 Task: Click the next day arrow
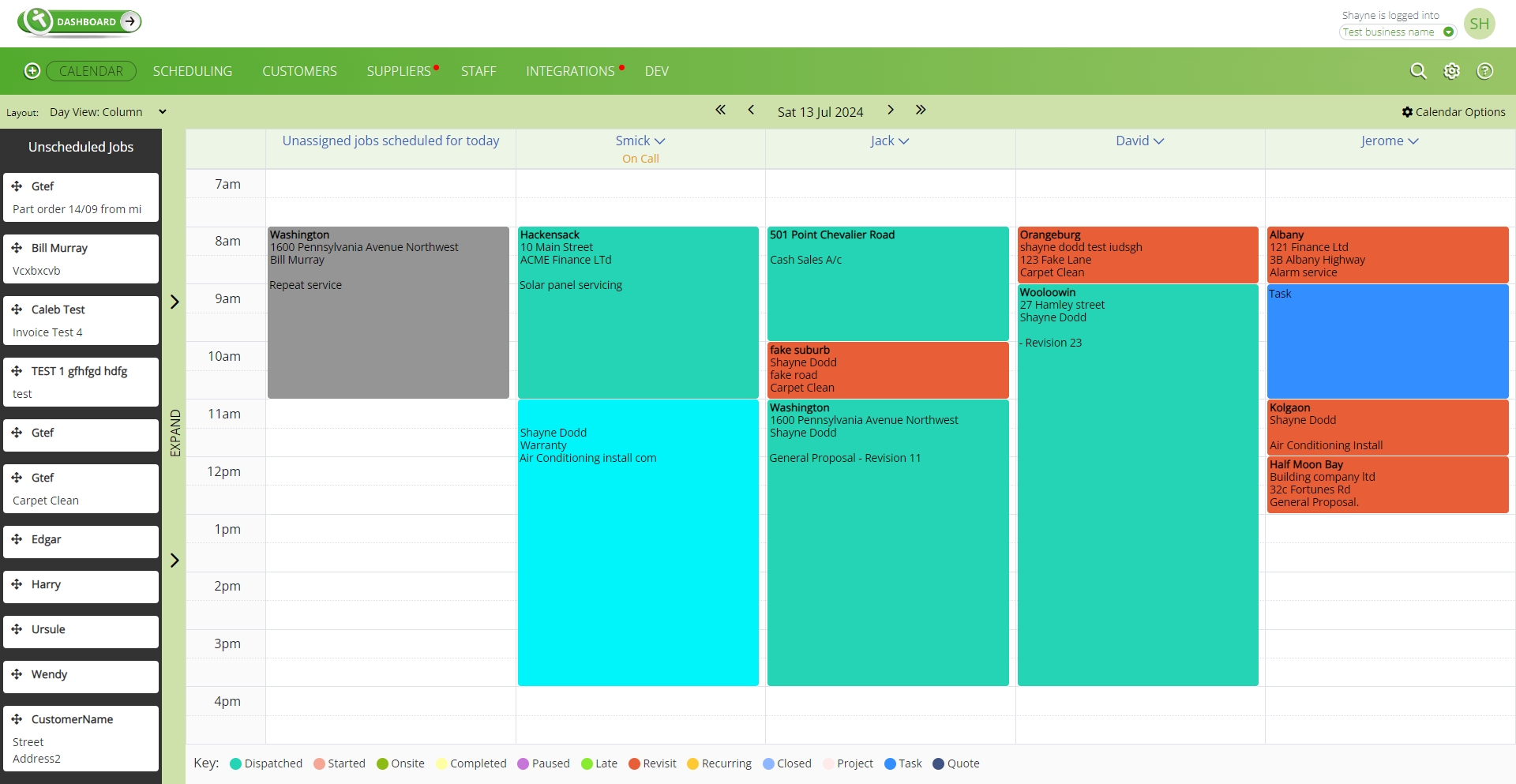(x=891, y=111)
